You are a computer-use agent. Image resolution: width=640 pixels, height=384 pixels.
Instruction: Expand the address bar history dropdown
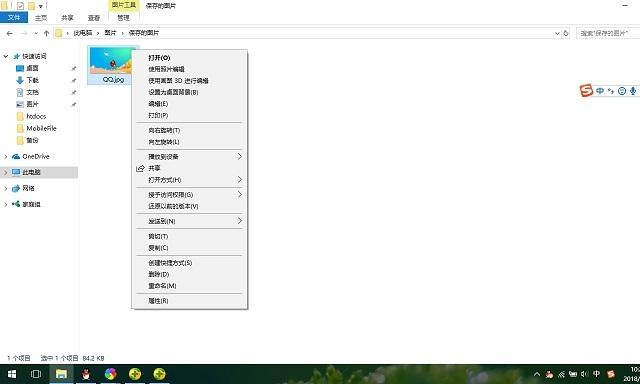click(x=557, y=33)
